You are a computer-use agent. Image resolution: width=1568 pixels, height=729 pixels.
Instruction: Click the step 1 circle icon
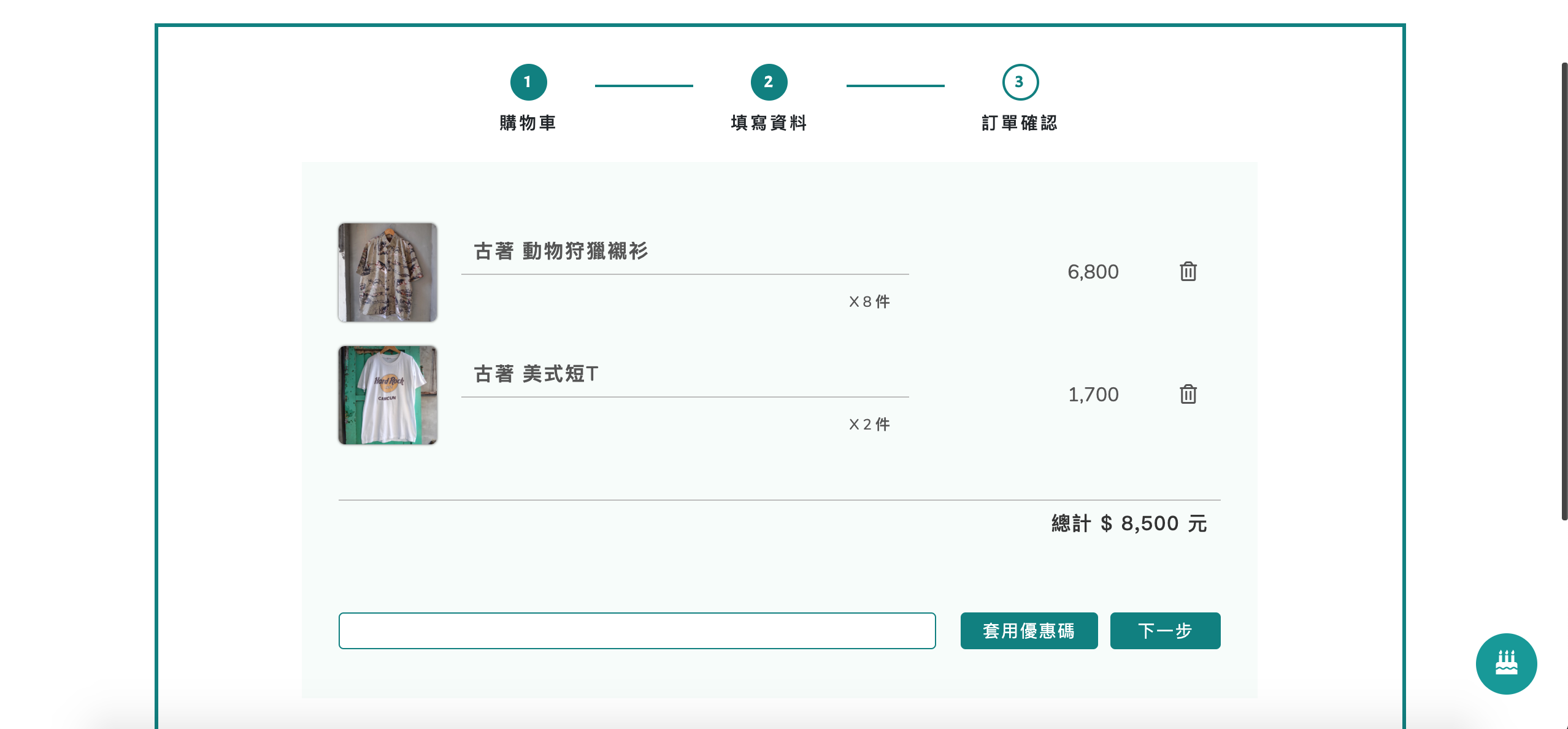pyautogui.click(x=529, y=82)
